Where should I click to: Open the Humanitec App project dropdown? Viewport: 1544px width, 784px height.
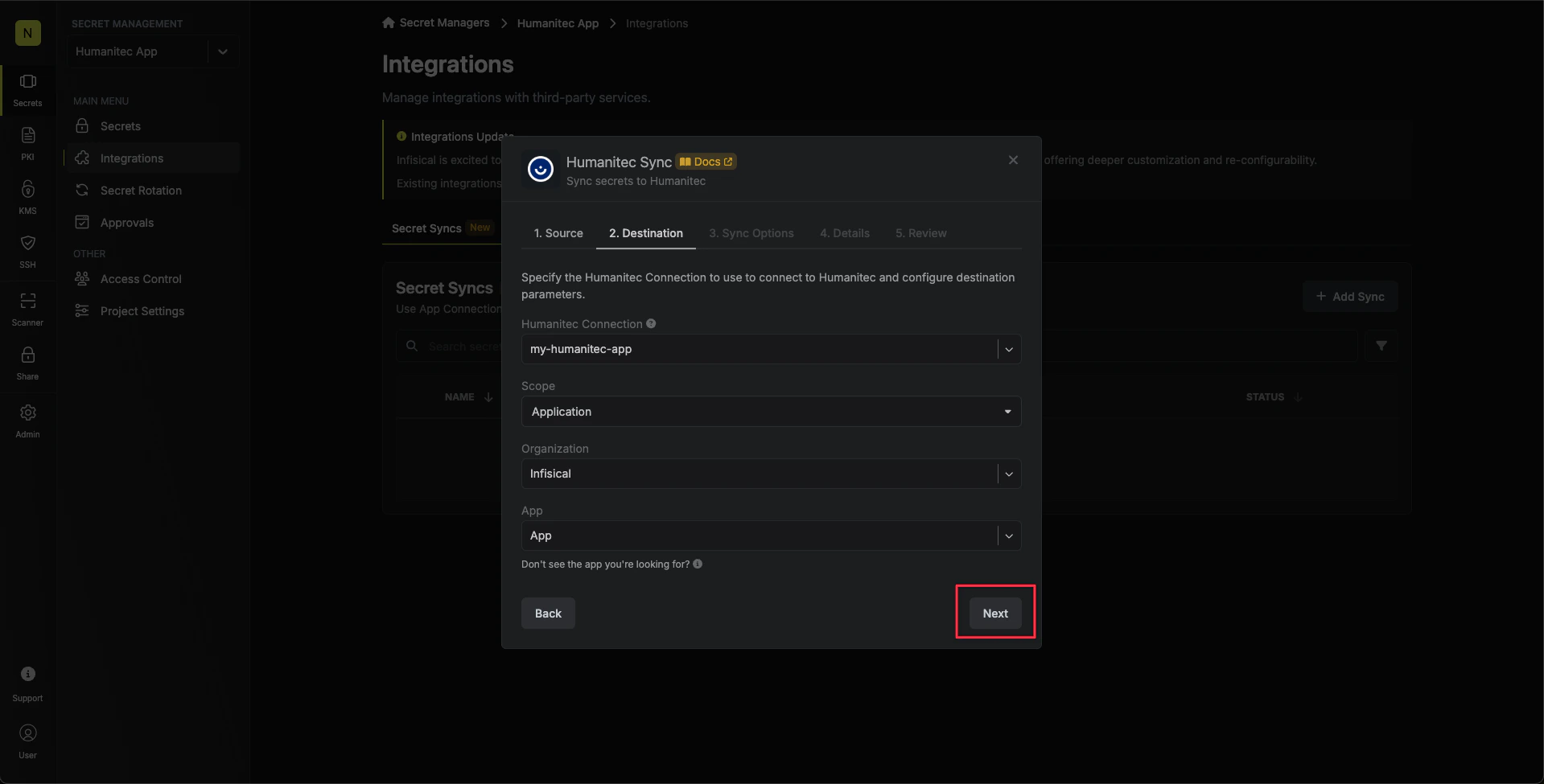[x=153, y=51]
